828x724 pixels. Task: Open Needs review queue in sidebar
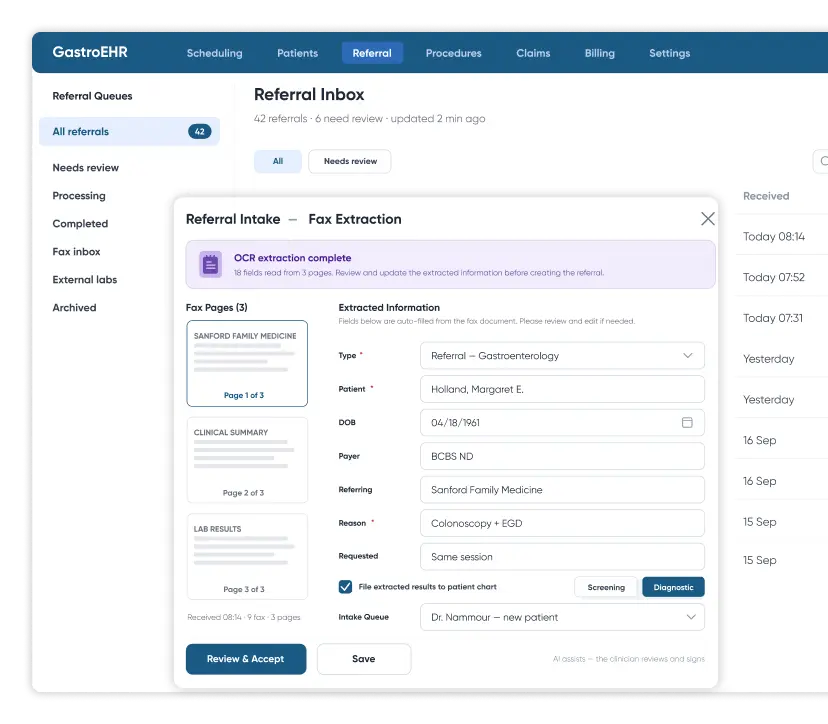coord(86,167)
